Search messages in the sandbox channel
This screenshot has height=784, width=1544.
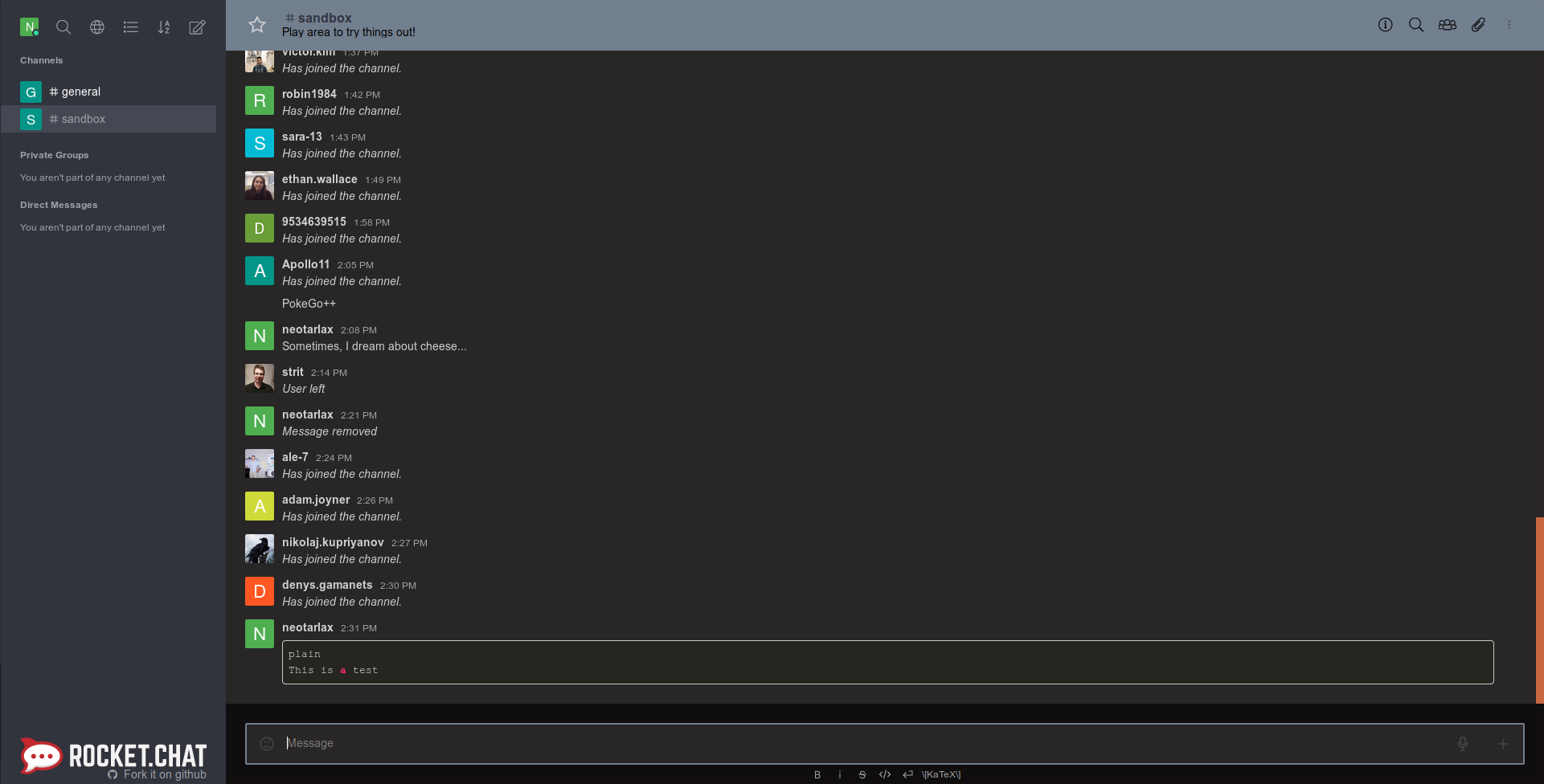[x=1416, y=24]
